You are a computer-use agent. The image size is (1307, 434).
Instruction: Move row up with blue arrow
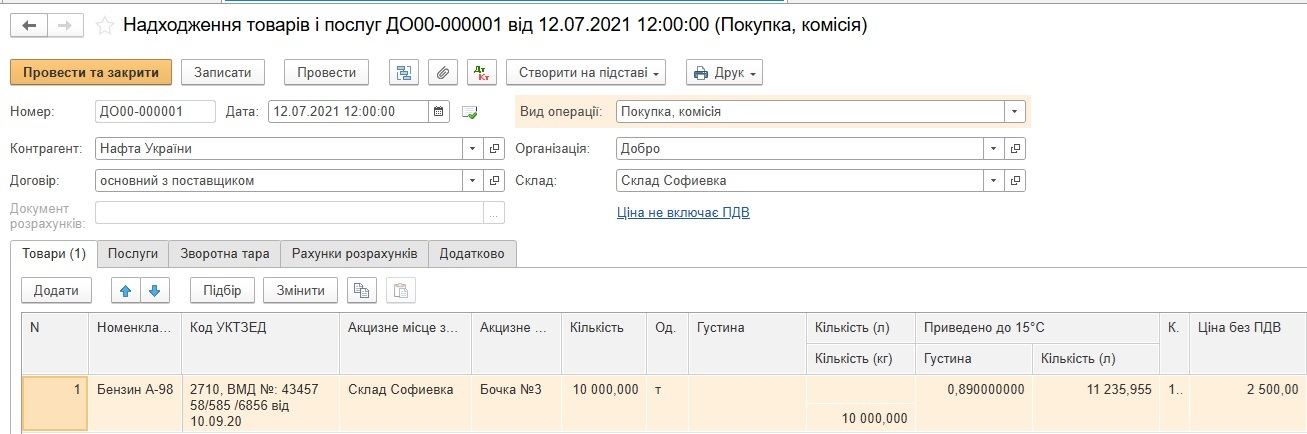(x=126, y=291)
